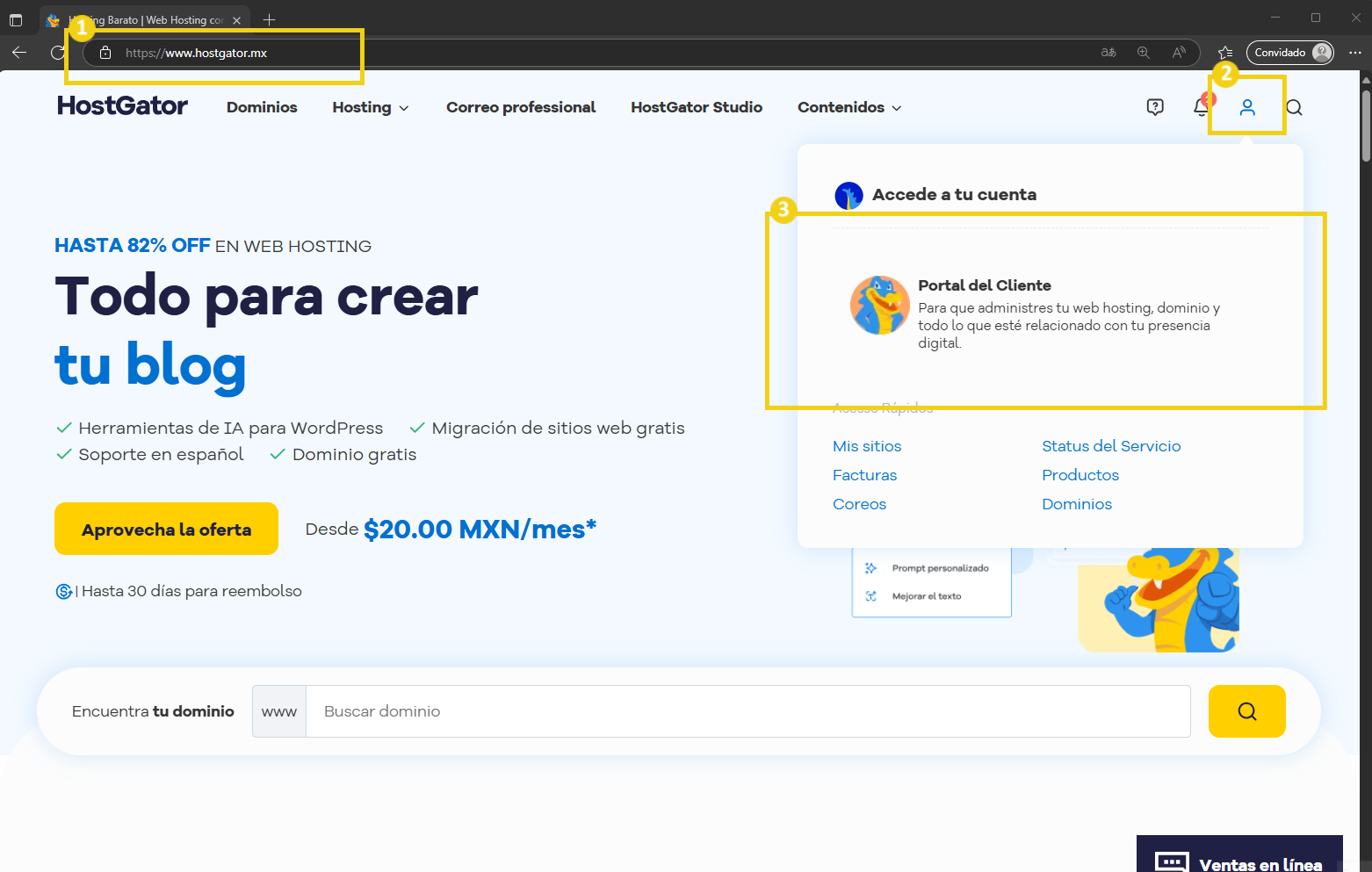Click the Prompt personalizado icon
The image size is (1372, 872).
coord(870,568)
